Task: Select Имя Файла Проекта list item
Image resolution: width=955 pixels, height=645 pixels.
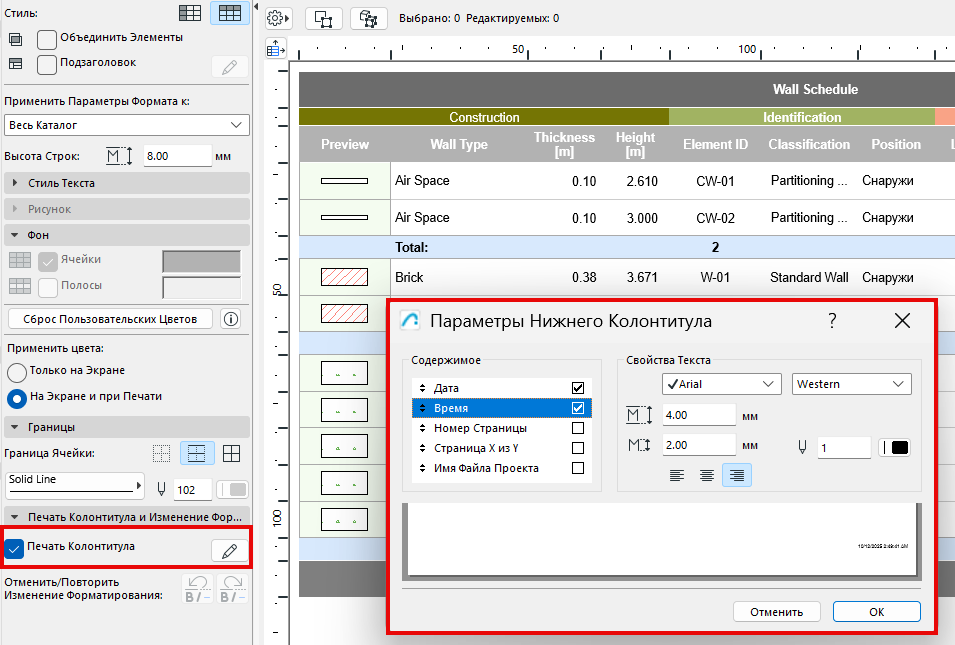Action: tap(486, 468)
